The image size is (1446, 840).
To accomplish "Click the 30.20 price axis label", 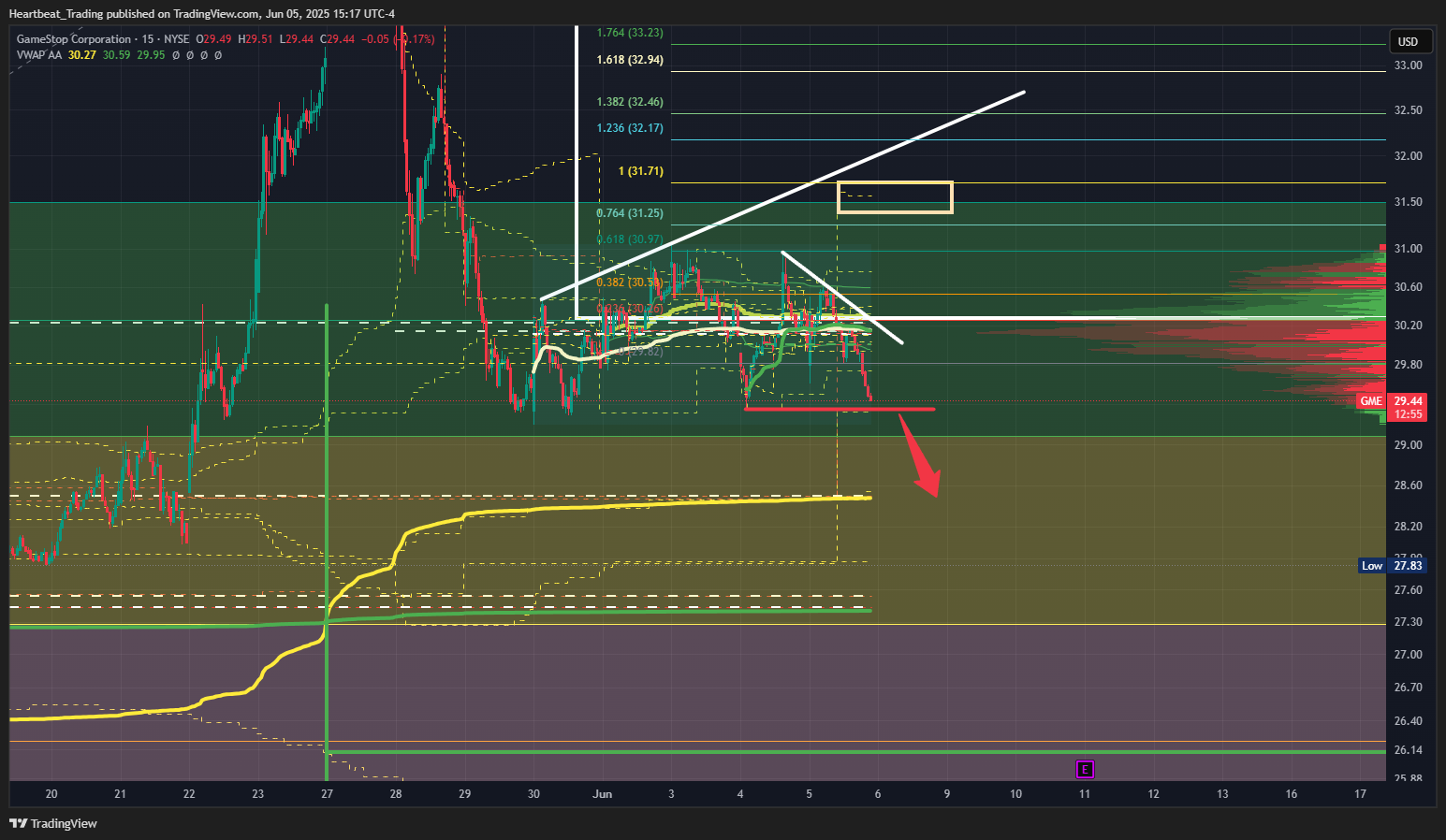I will pyautogui.click(x=1408, y=326).
